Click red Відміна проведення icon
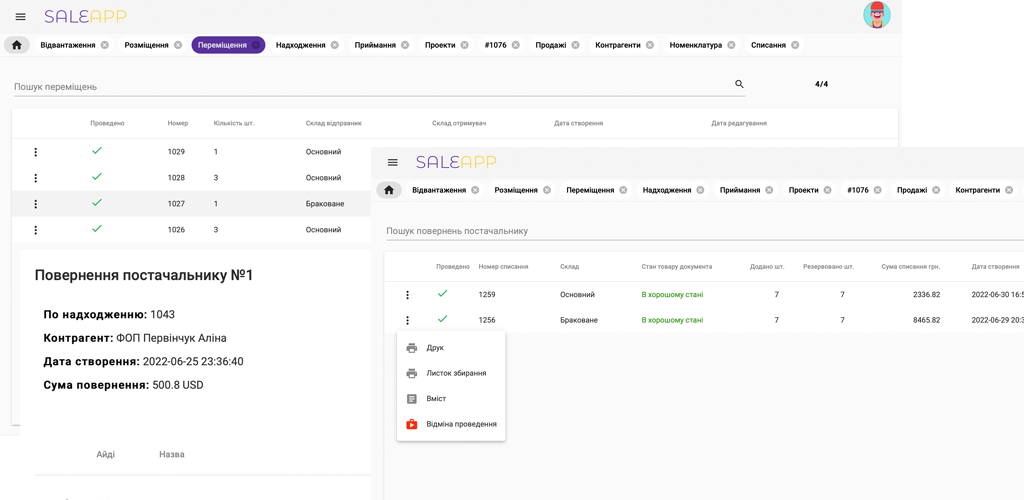 point(411,424)
